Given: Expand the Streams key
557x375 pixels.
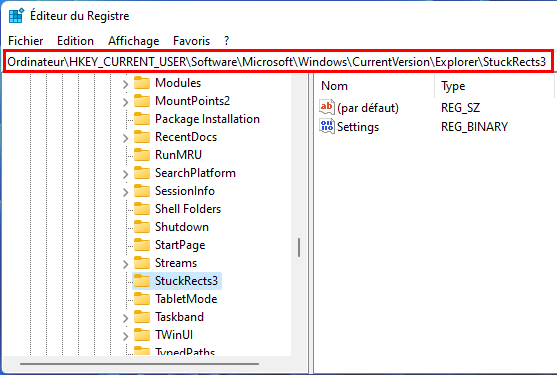Looking at the screenshot, I should click(125, 264).
